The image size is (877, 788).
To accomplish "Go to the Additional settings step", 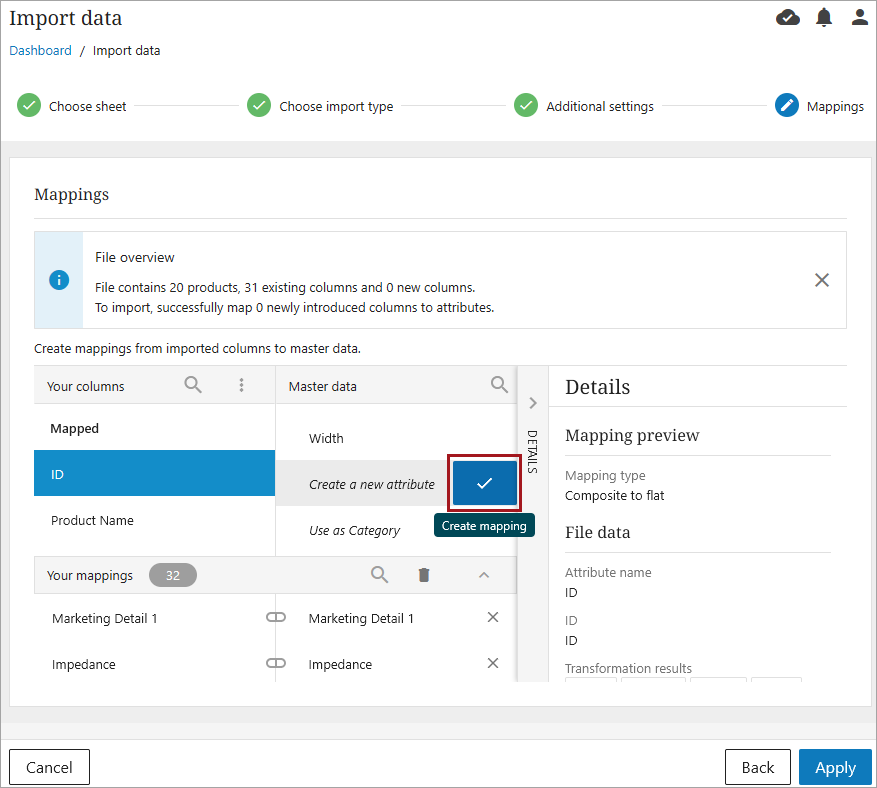I will 599,106.
